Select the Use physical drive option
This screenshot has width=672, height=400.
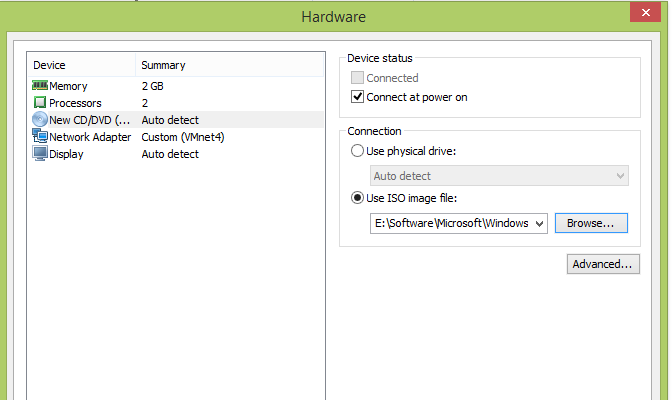coord(358,151)
